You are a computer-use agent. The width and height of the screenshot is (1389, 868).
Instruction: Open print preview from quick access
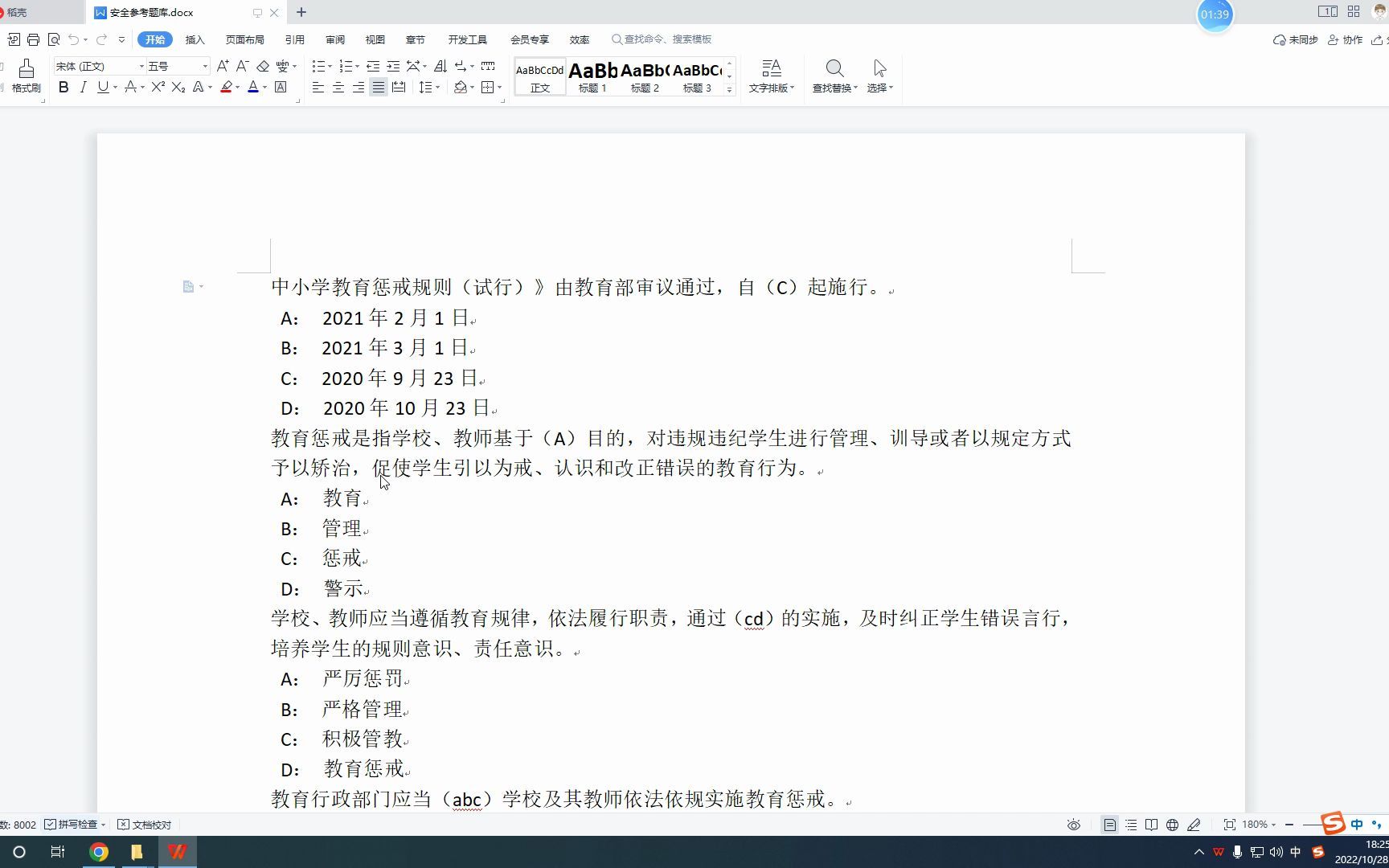point(54,39)
